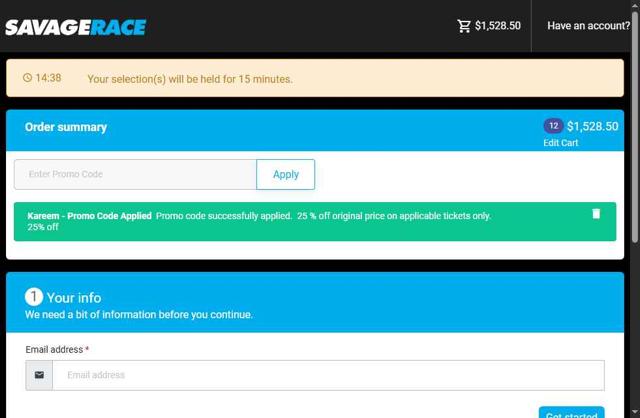640x418 pixels.
Task: Click 'We need a bit of information' text
Action: (x=139, y=315)
